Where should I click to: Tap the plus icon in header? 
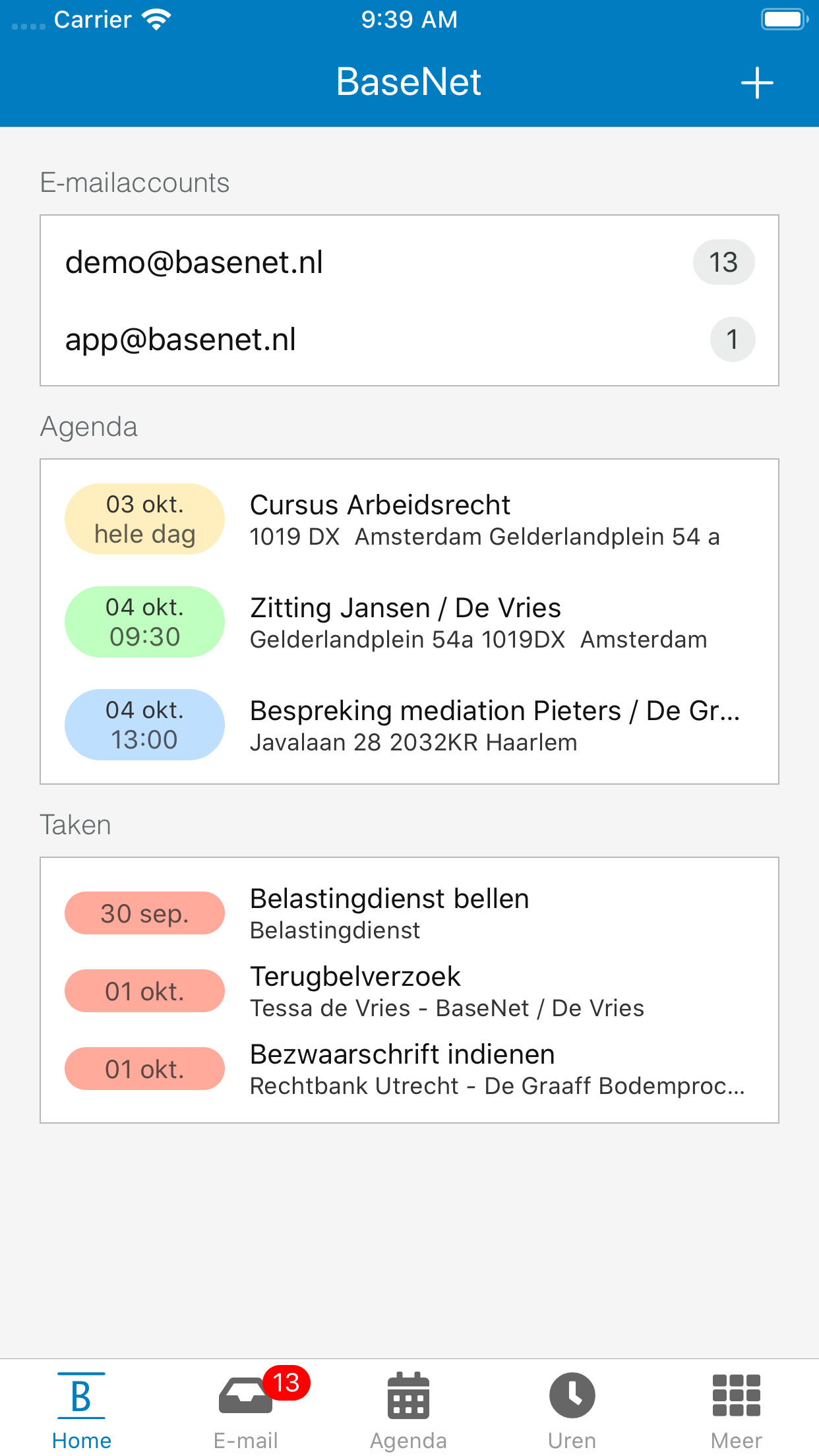pos(757,83)
